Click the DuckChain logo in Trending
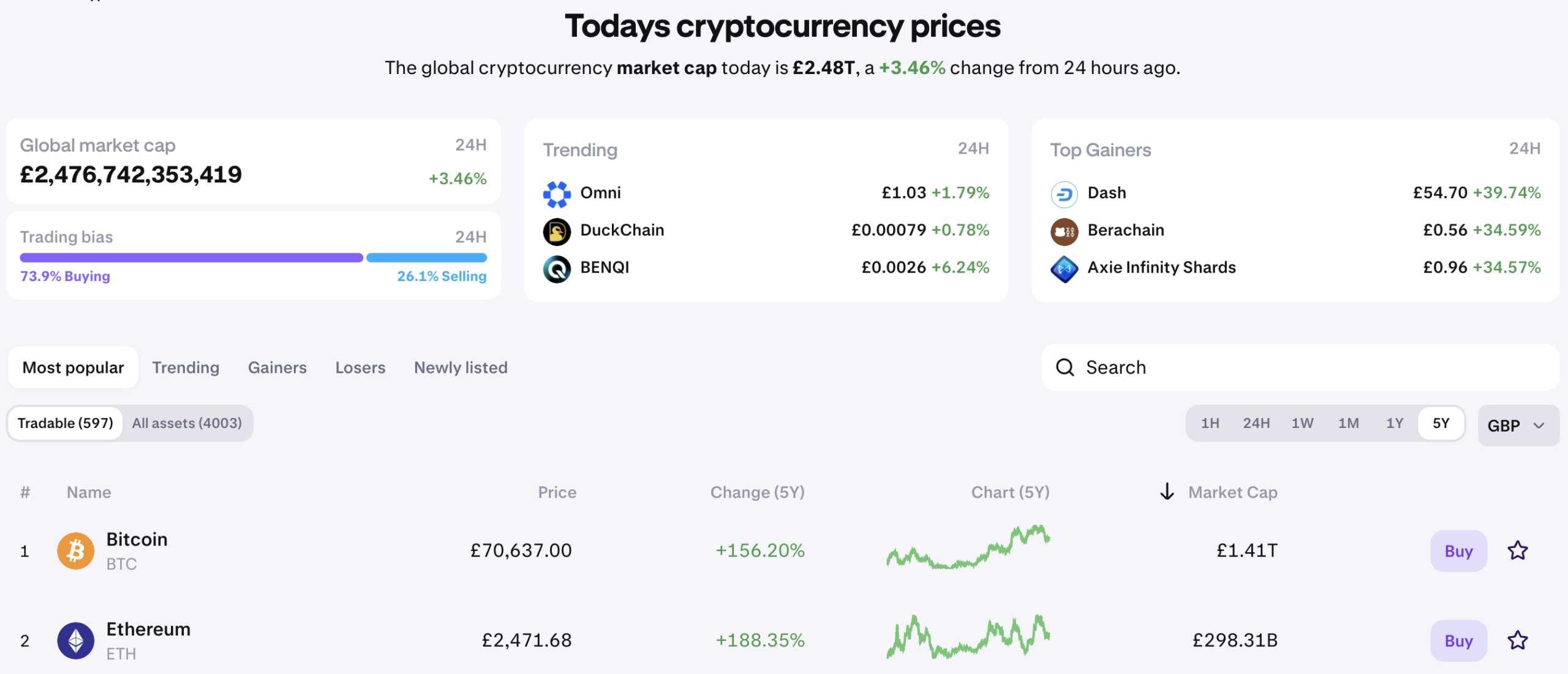The width and height of the screenshot is (1568, 674). pyautogui.click(x=557, y=230)
